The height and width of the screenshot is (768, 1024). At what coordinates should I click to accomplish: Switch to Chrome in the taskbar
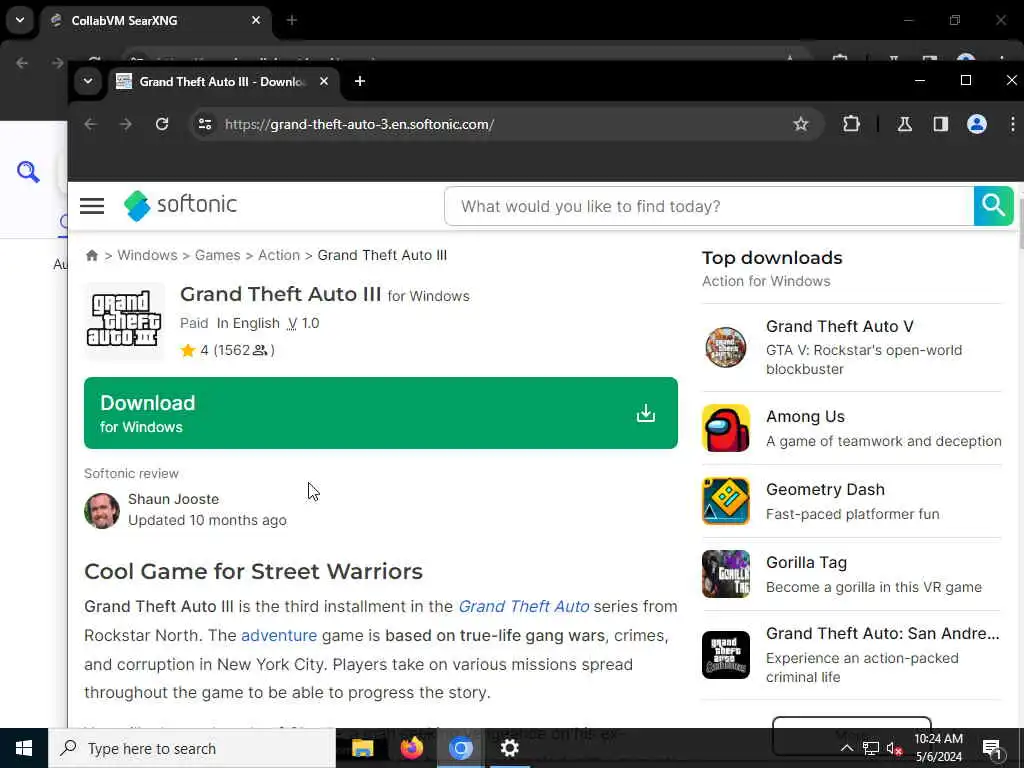[x=460, y=748]
